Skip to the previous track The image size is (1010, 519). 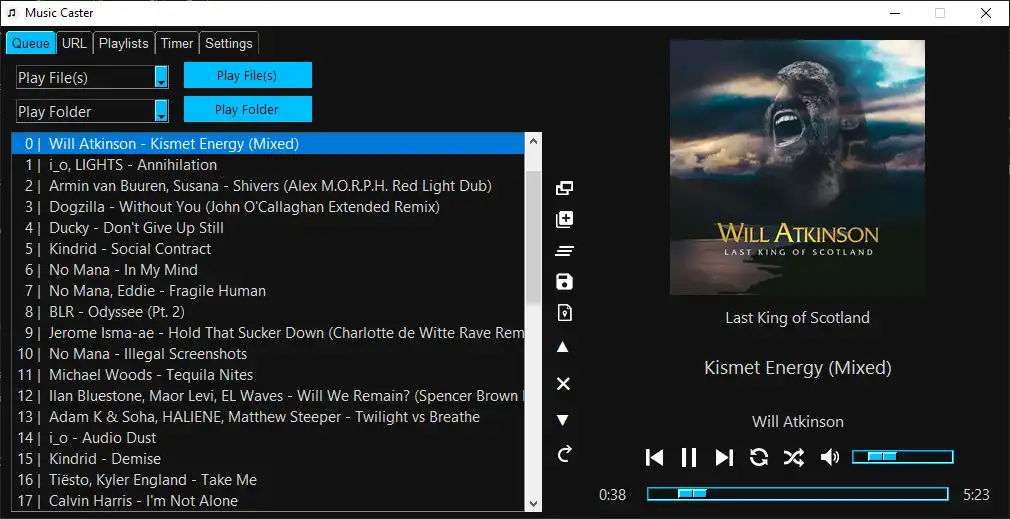654,457
